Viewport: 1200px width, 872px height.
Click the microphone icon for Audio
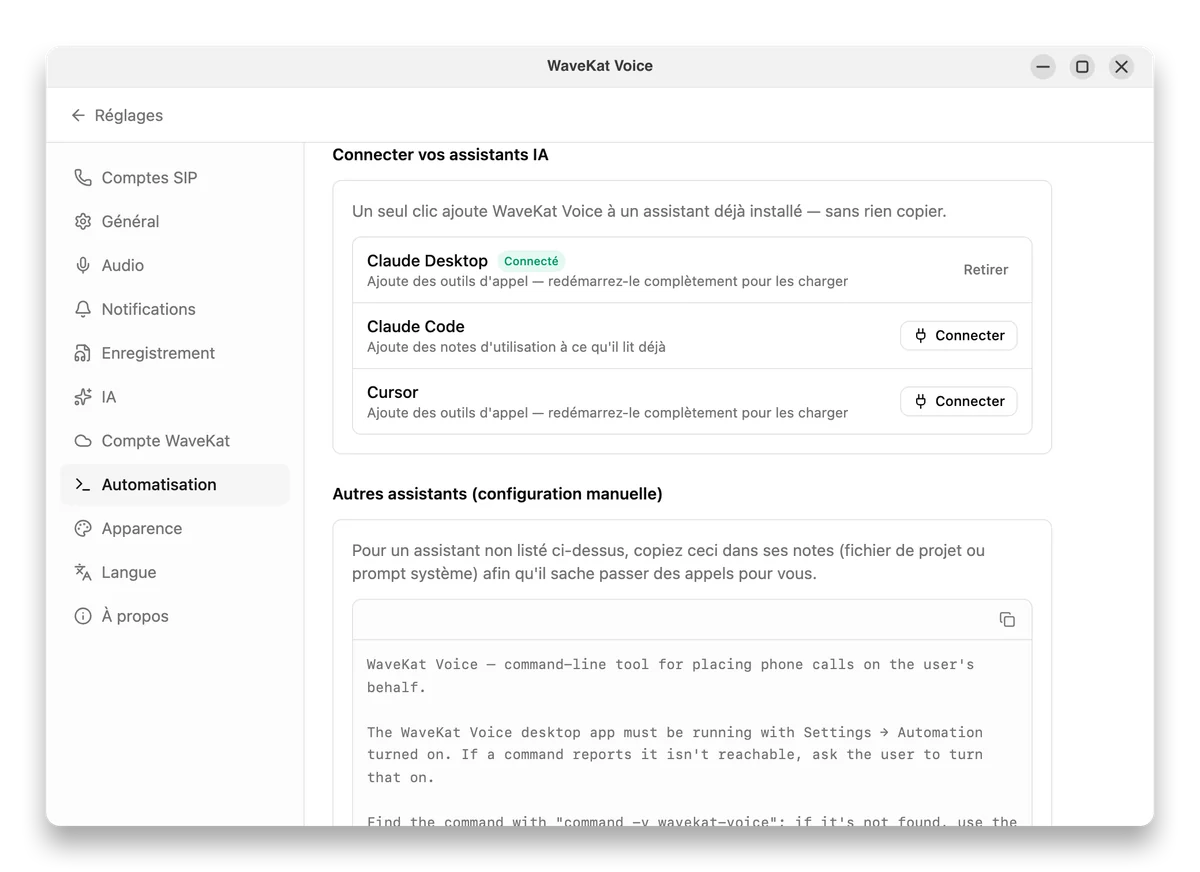click(83, 265)
